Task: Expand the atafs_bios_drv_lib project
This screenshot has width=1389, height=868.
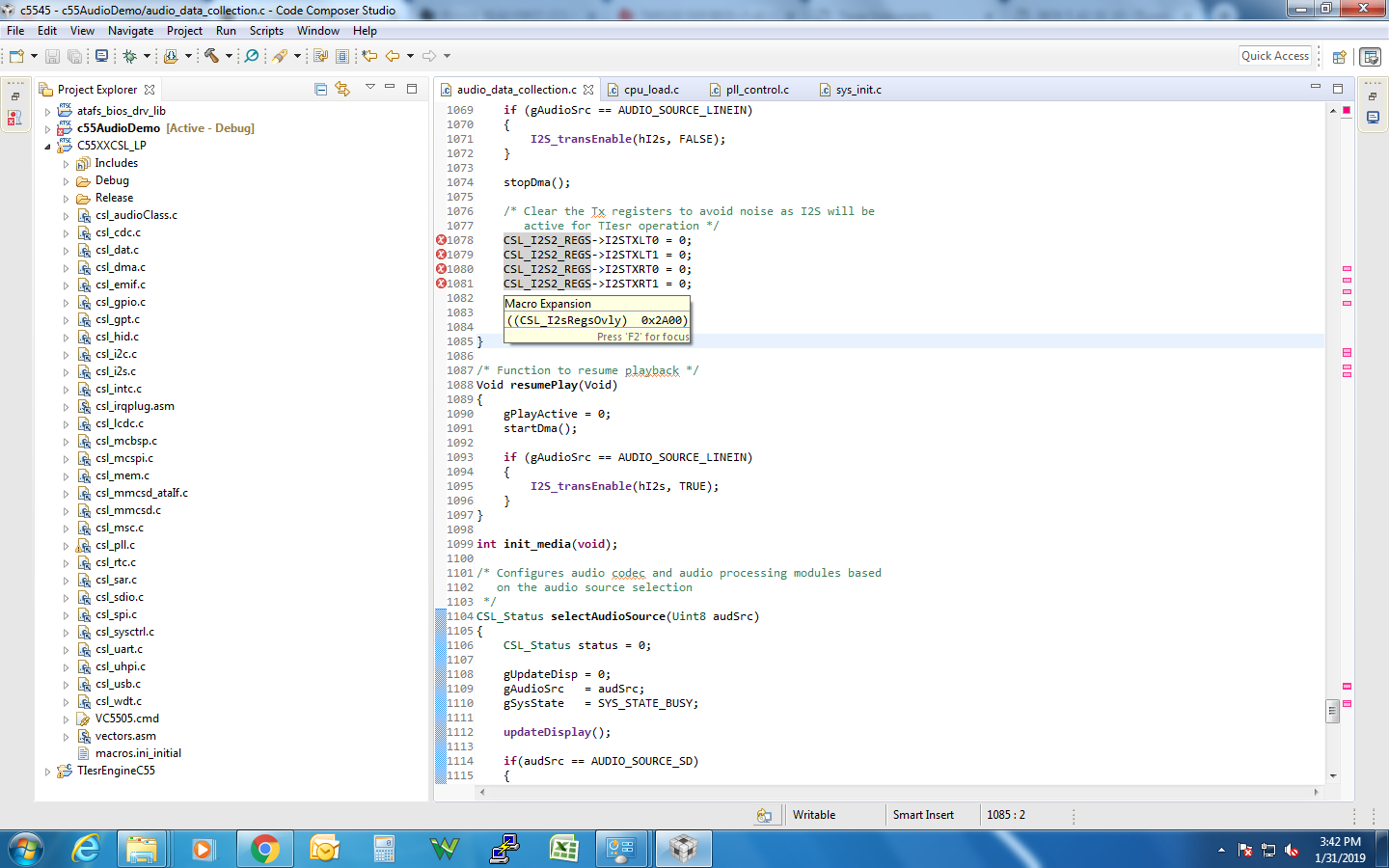Action: pyautogui.click(x=47, y=111)
